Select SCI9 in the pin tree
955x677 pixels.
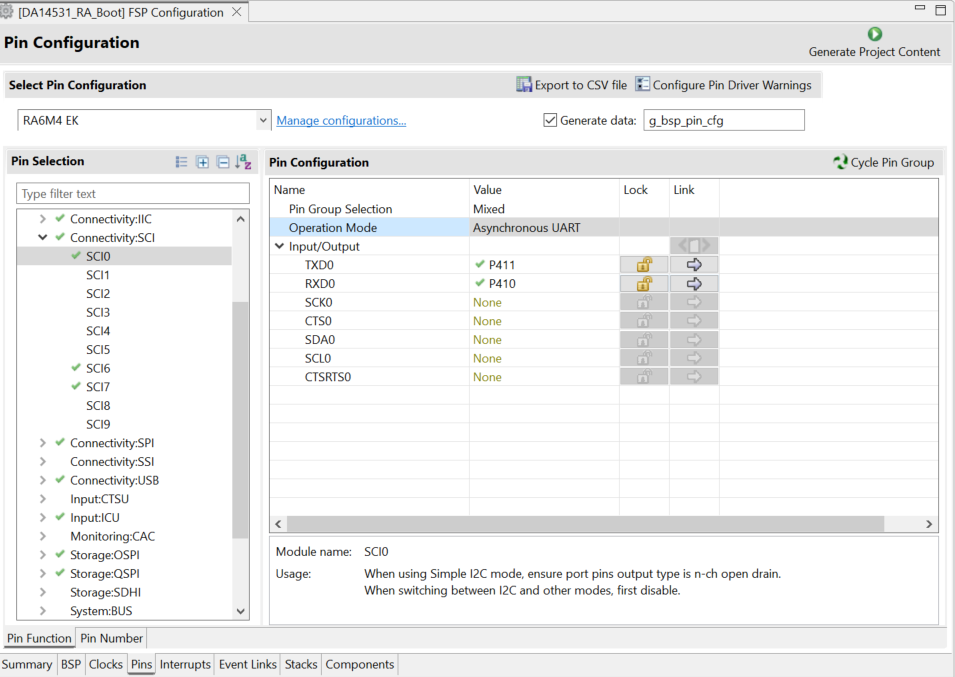click(x=98, y=424)
